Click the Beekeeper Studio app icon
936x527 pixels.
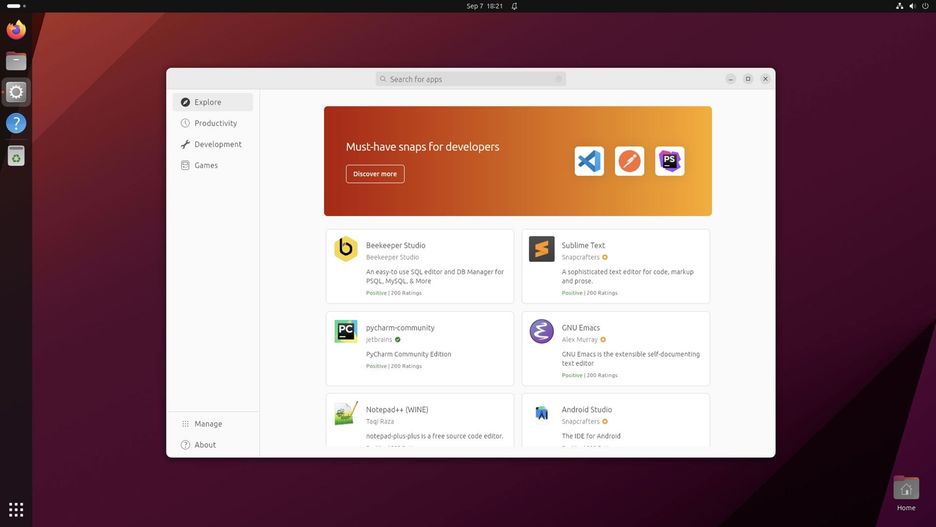click(346, 249)
